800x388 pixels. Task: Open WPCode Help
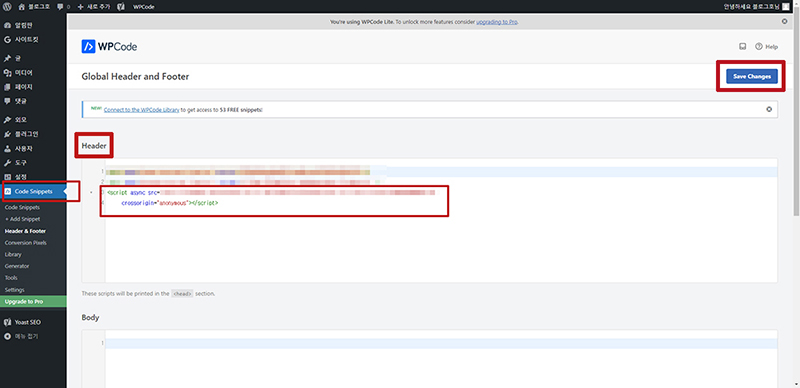tap(766, 46)
